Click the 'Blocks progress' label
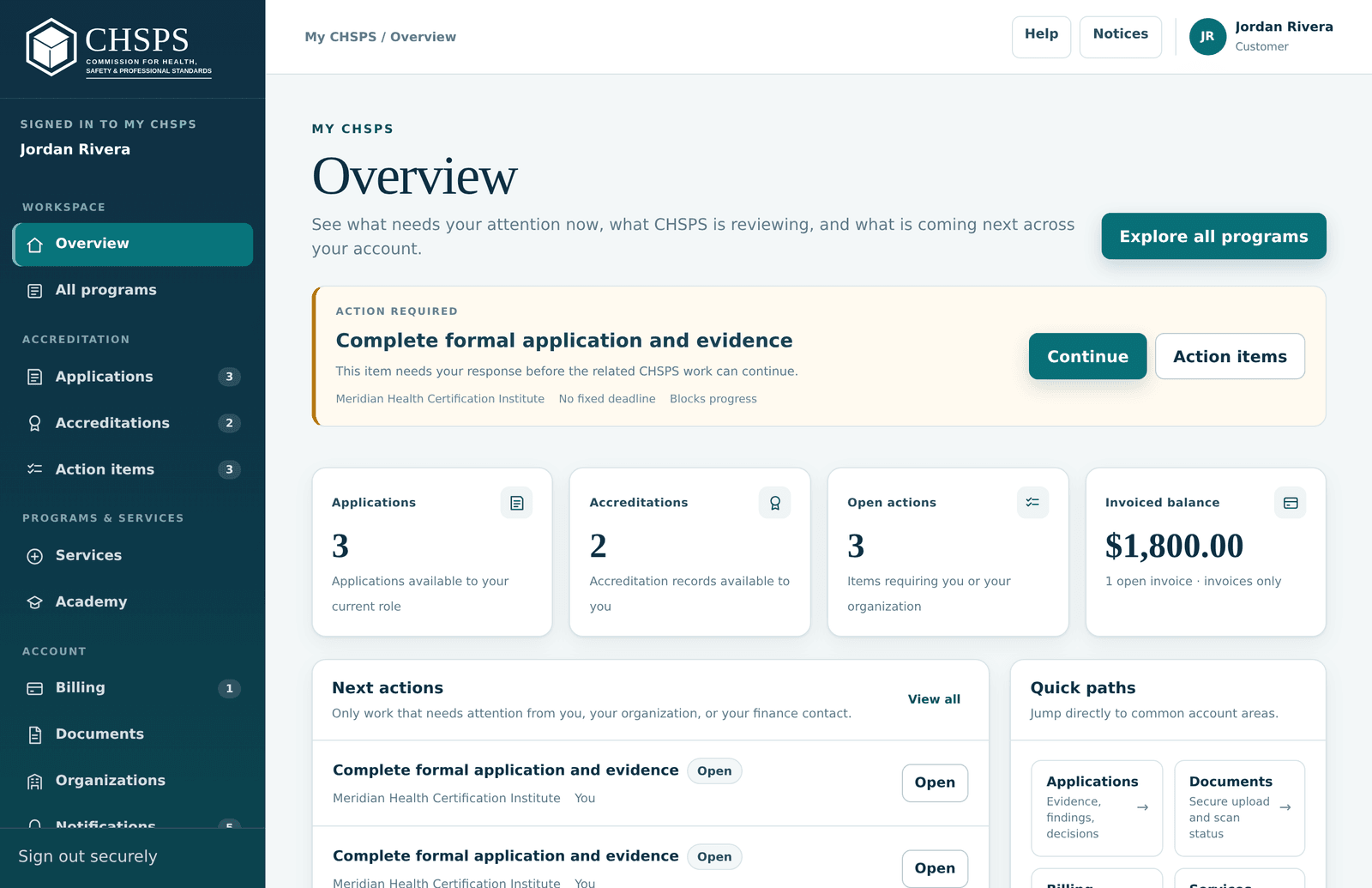 pyautogui.click(x=713, y=399)
